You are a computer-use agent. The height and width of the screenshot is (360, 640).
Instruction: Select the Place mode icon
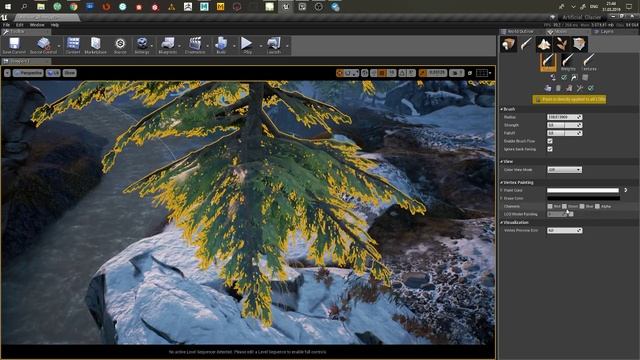coord(509,44)
